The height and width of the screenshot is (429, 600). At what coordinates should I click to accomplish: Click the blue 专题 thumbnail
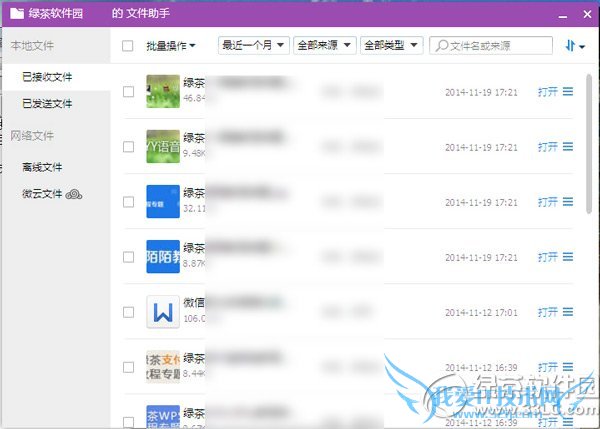[163, 201]
